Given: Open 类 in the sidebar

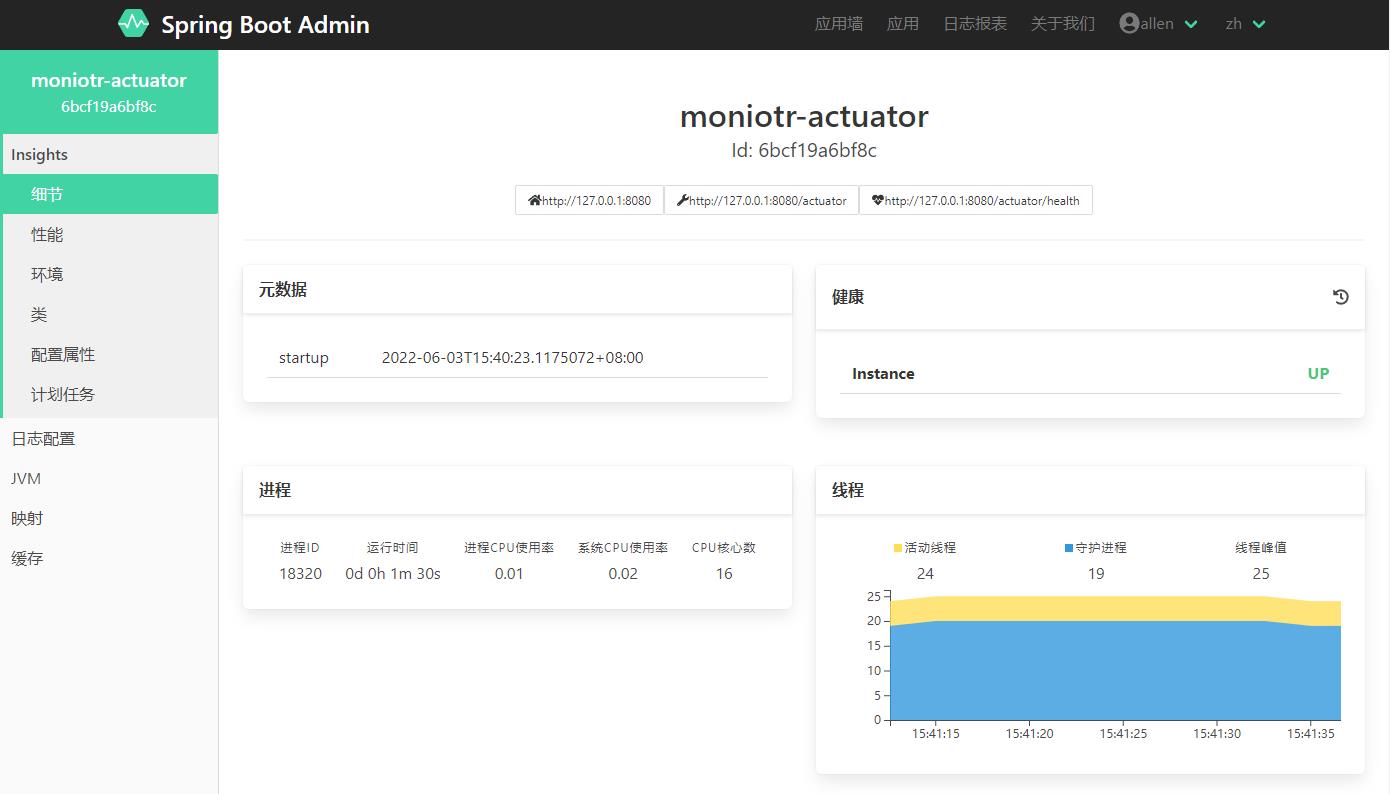Looking at the screenshot, I should tap(109, 314).
